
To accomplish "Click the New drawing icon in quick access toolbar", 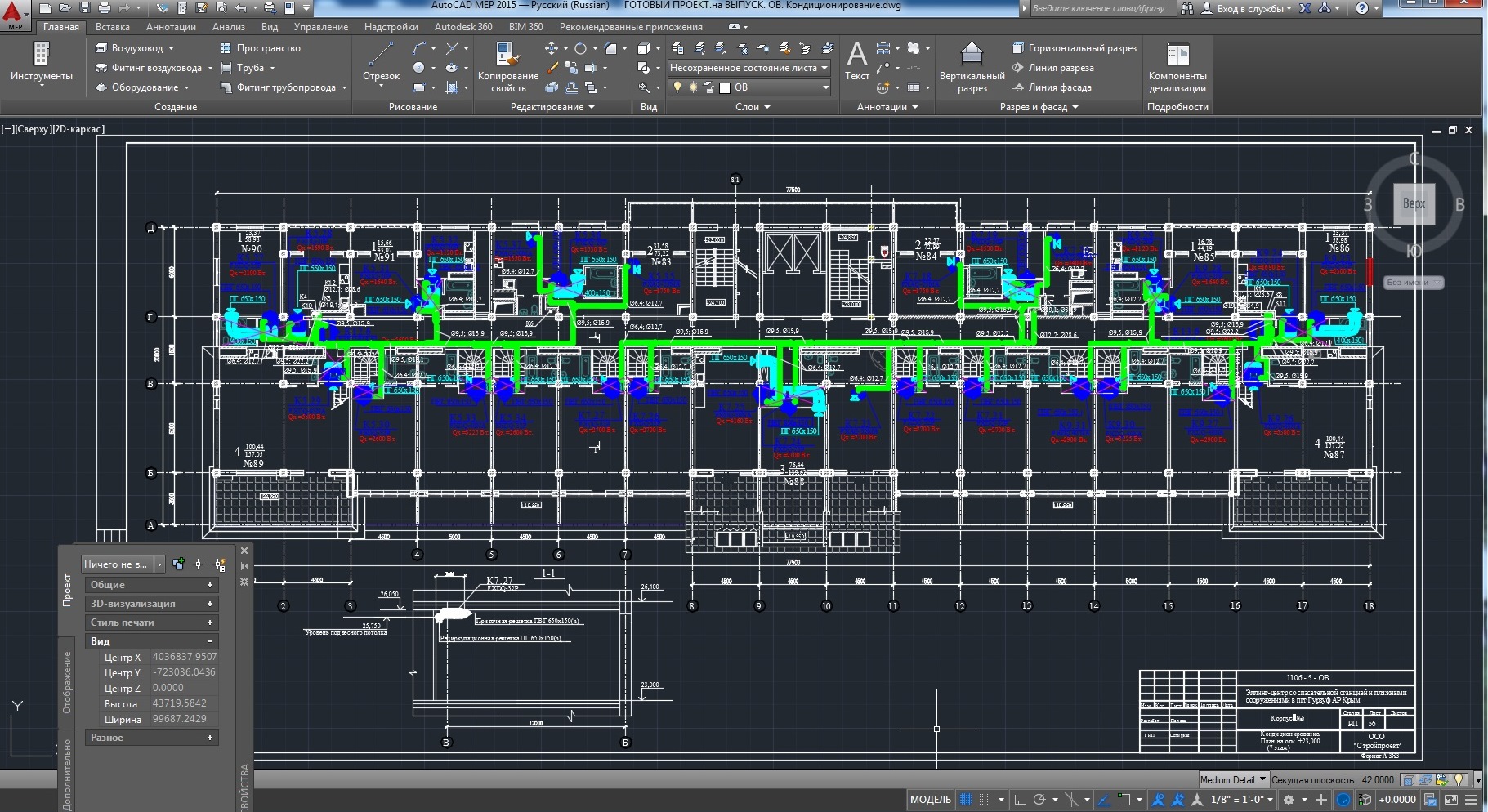I will point(46,8).
